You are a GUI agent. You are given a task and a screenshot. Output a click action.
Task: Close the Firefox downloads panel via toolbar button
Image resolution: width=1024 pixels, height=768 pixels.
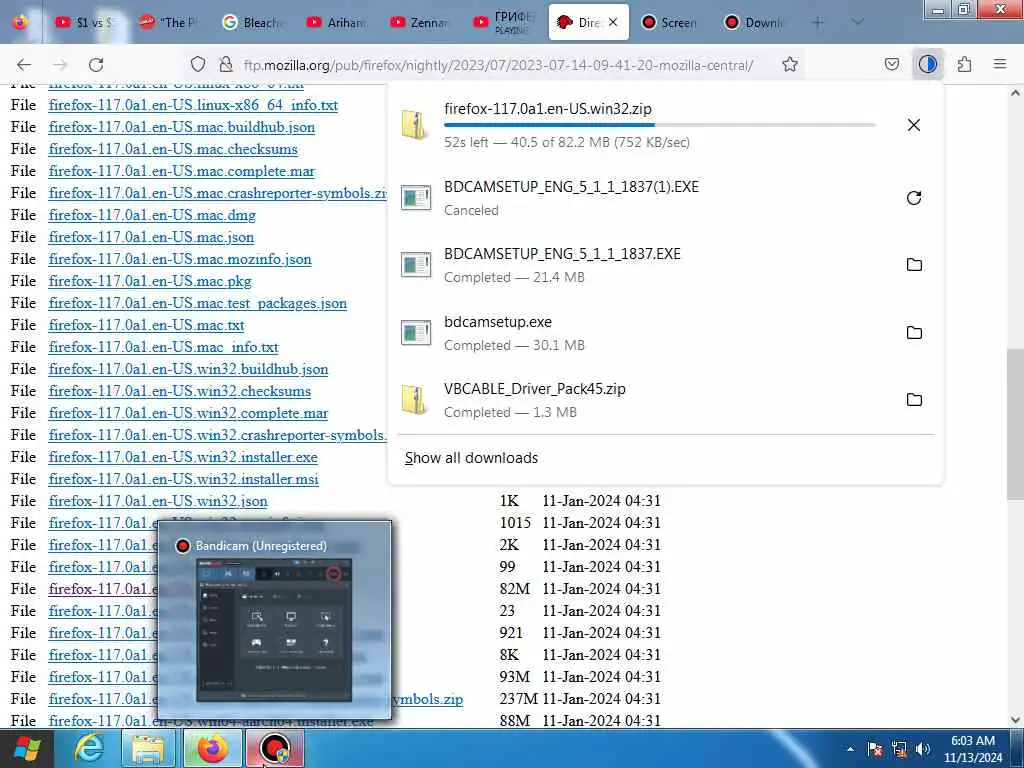pos(928,64)
